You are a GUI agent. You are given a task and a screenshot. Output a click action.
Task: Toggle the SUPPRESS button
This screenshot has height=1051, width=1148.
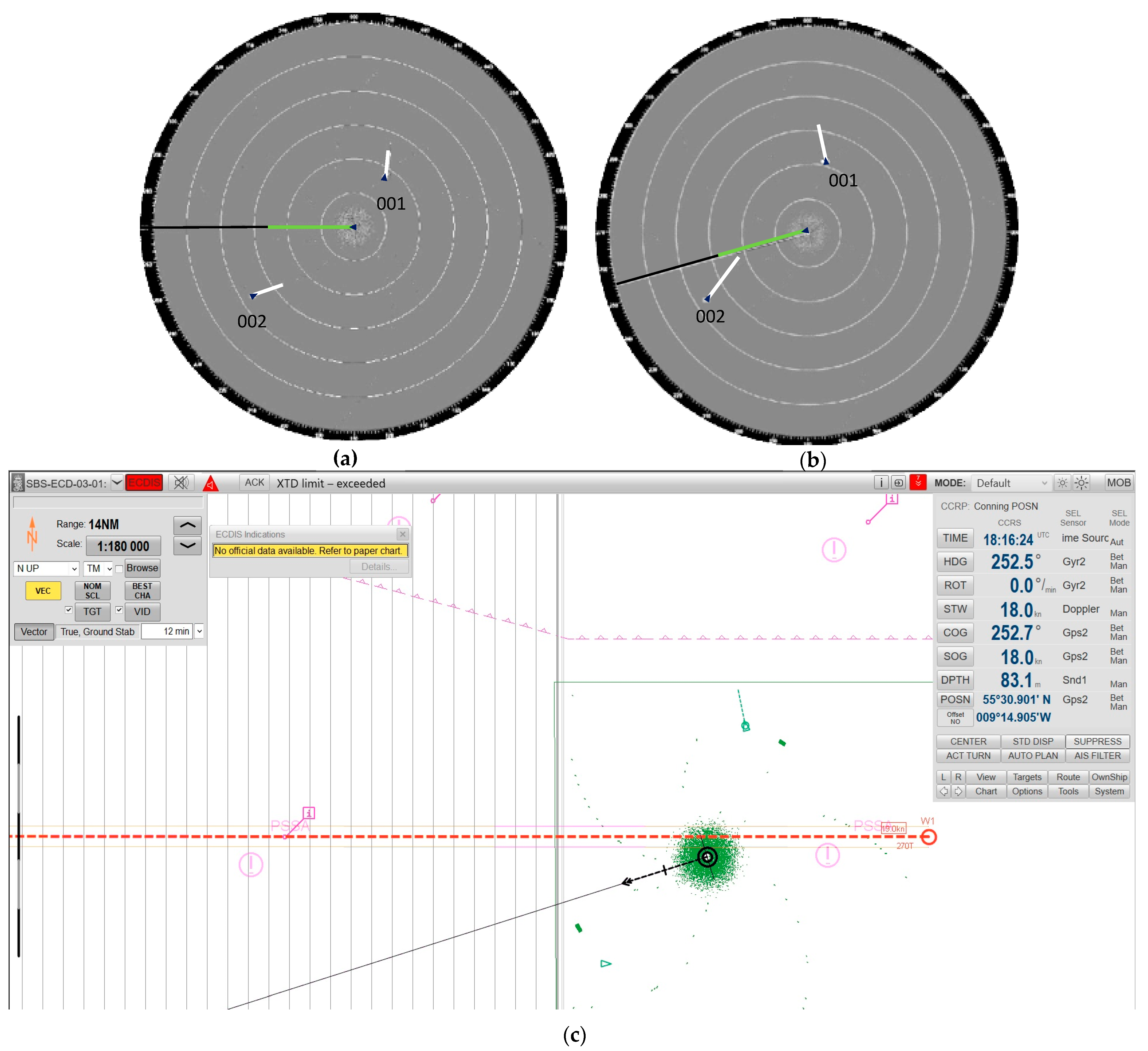click(1097, 741)
